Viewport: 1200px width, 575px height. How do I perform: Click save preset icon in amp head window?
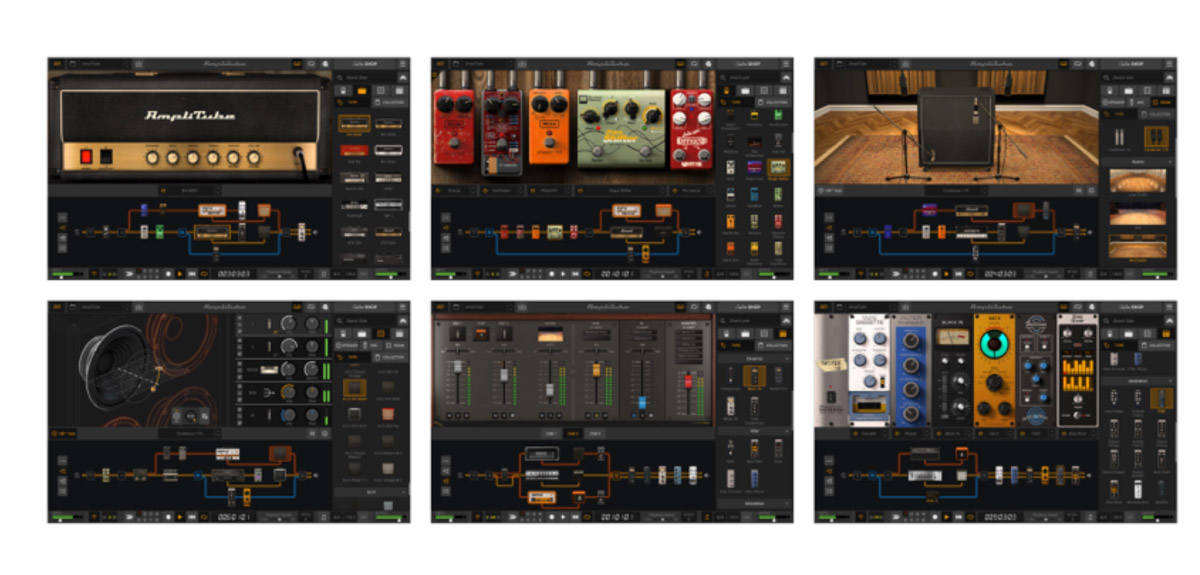point(137,64)
